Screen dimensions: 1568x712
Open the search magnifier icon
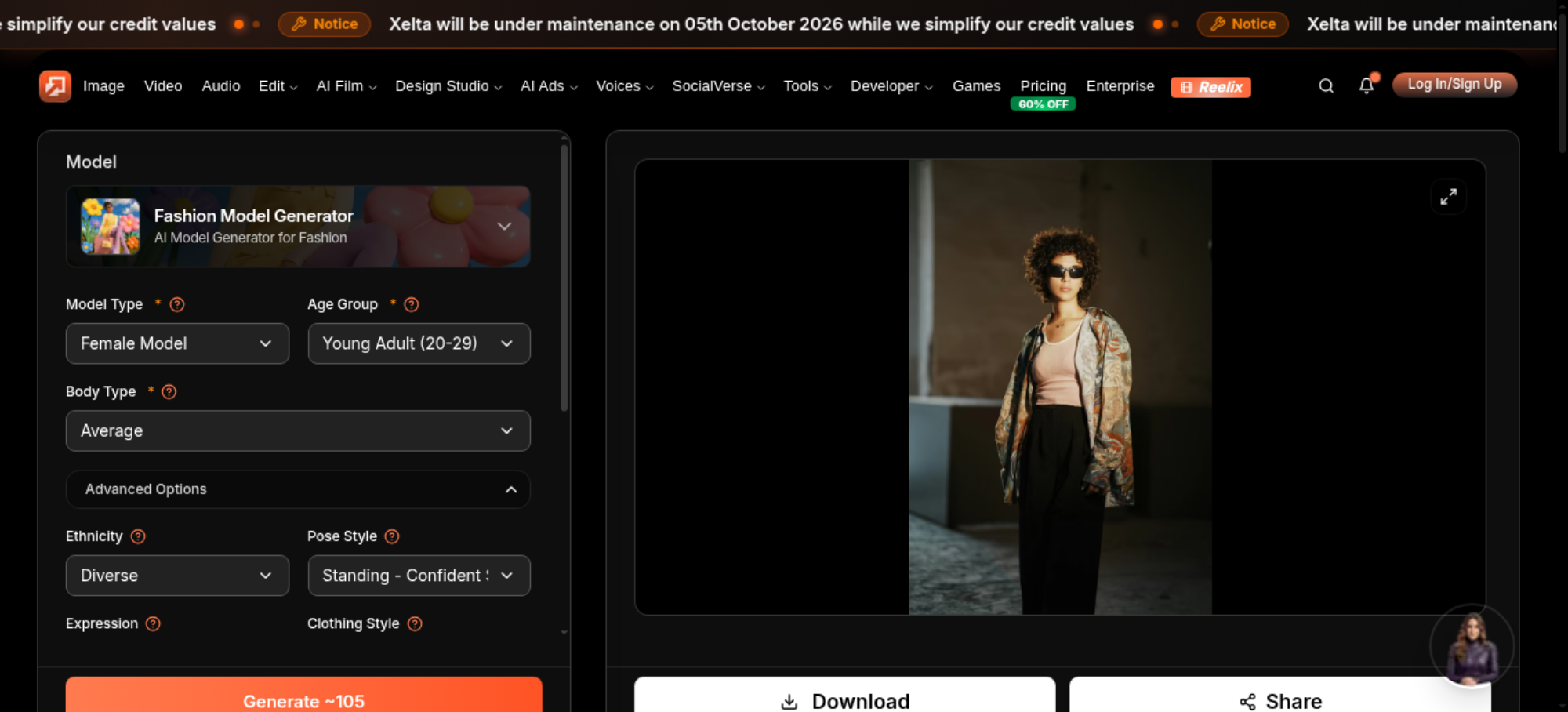click(x=1326, y=86)
